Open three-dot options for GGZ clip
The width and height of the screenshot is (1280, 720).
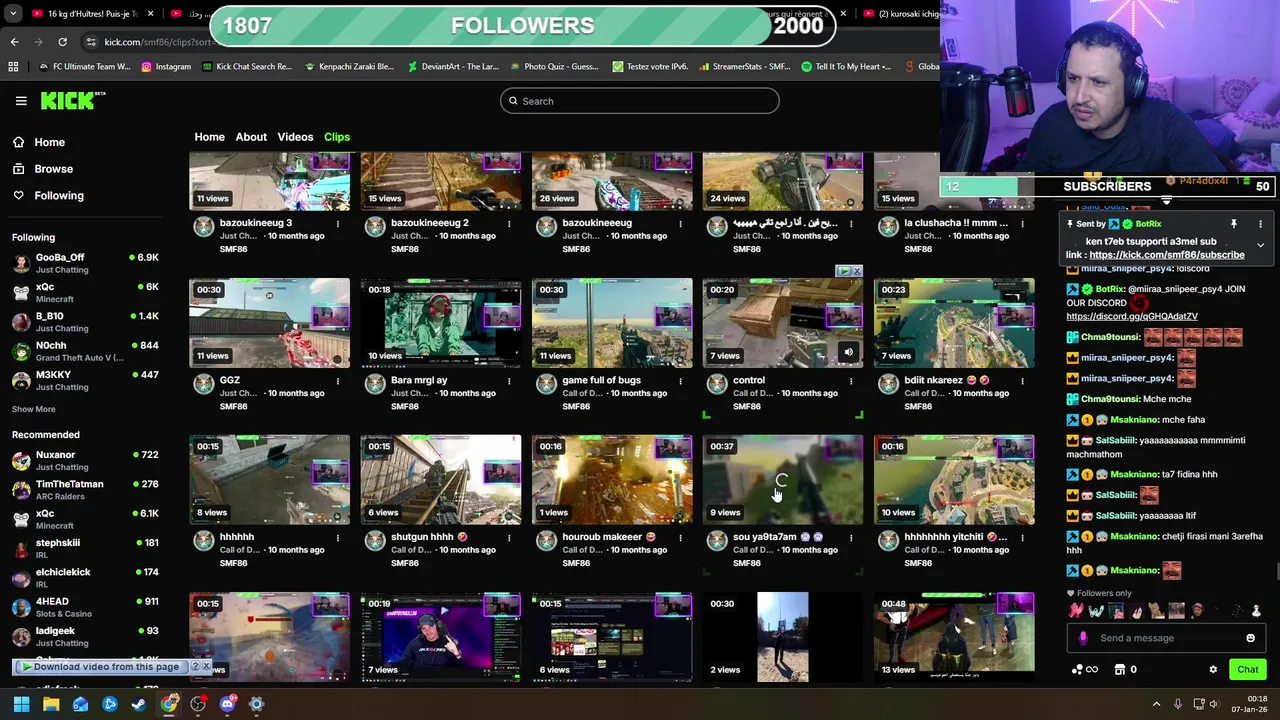338,381
